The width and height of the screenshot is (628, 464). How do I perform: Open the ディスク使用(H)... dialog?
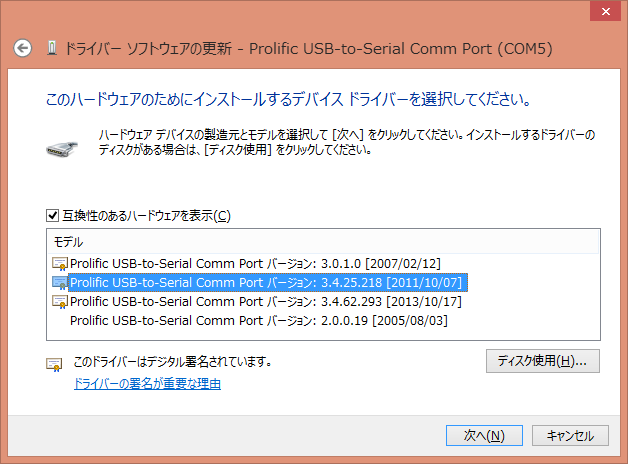pos(541,360)
